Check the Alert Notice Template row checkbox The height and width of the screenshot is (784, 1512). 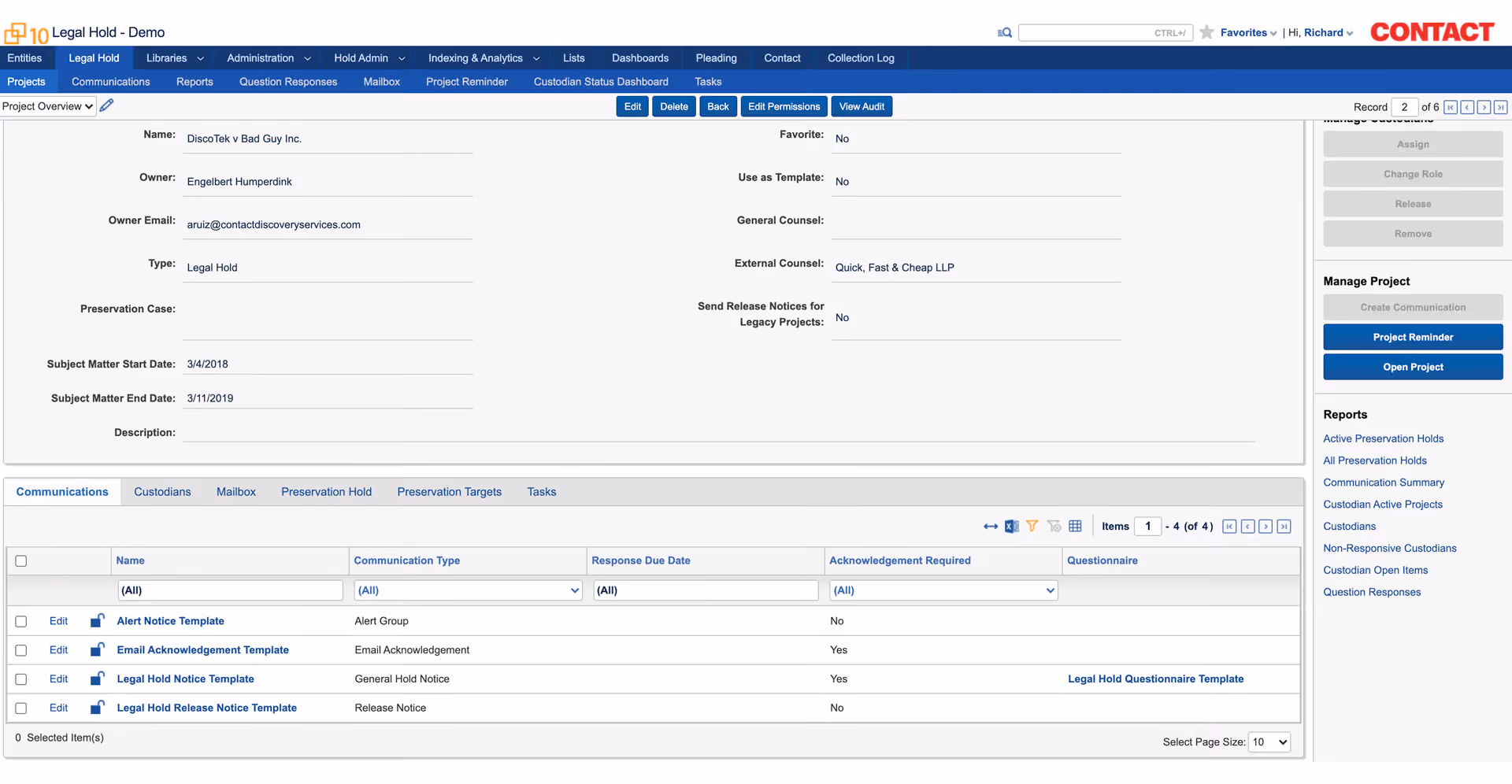[21, 622]
